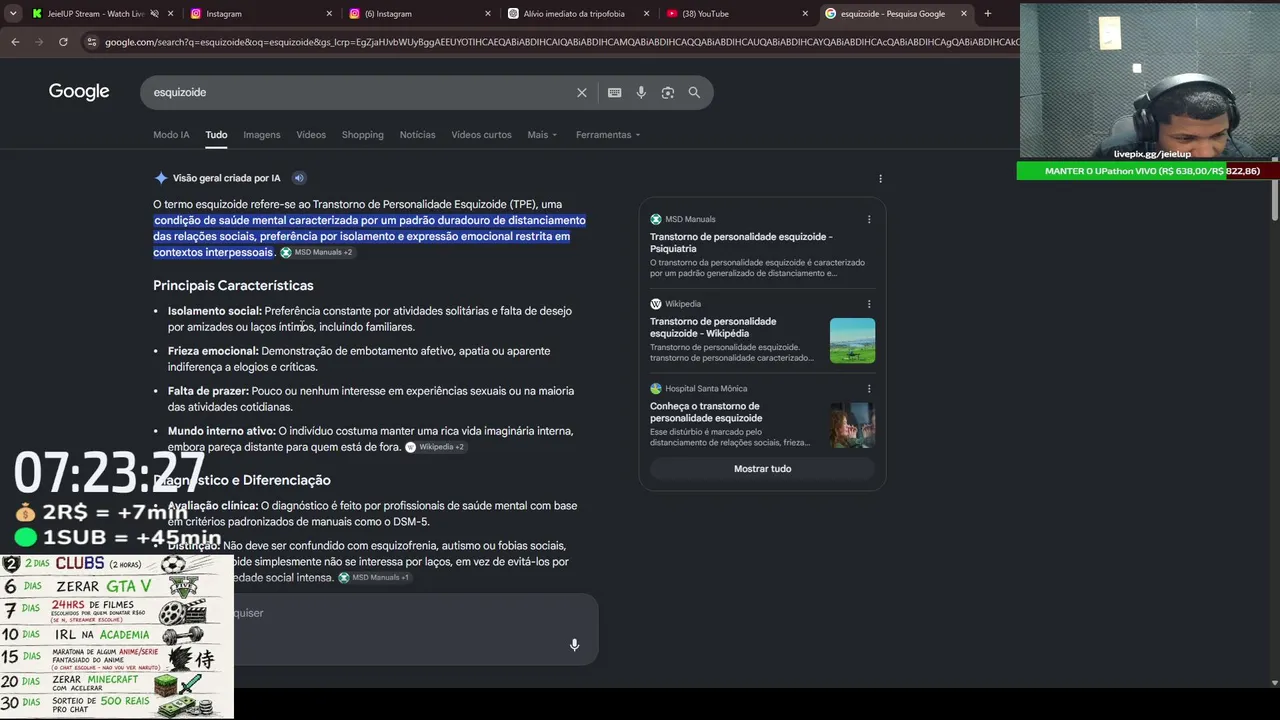Screen dimensions: 1280x720
Task: Click the microphone in the follow-up question box
Action: pos(574,645)
